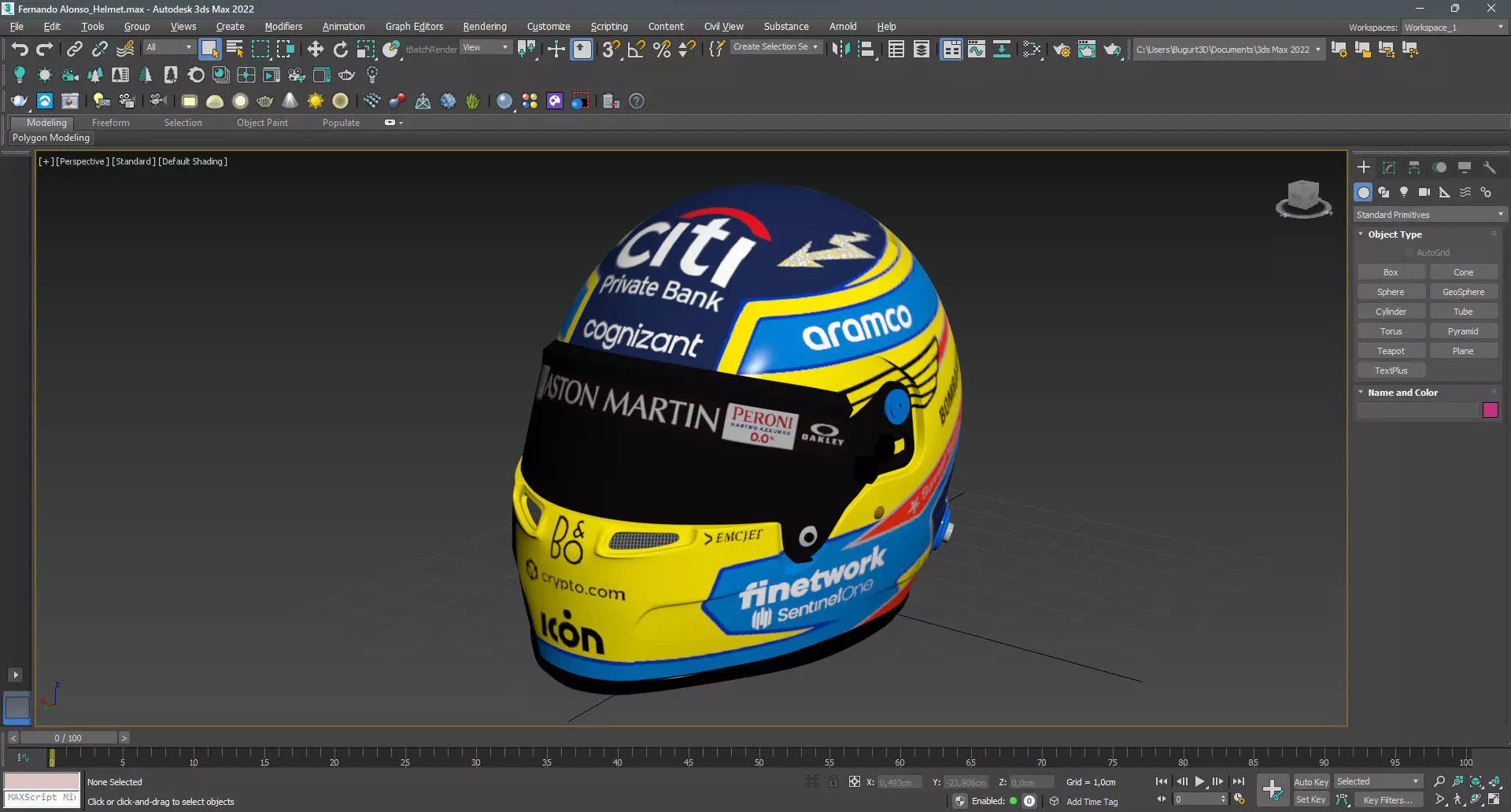Toggle the selection lock padlock
The image size is (1511, 812).
pos(833,782)
